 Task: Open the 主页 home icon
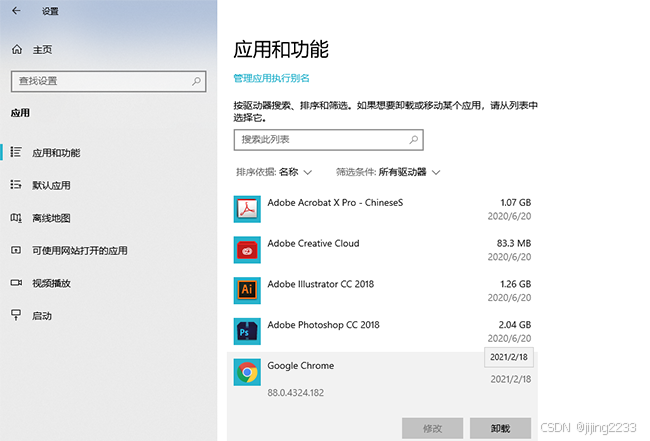pos(17,49)
